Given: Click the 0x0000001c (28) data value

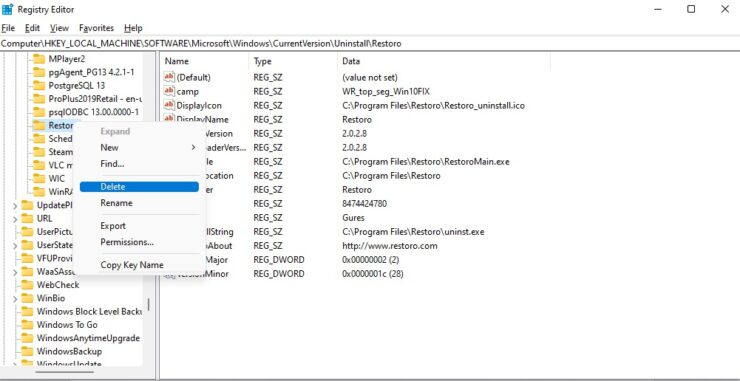Looking at the screenshot, I should point(372,274).
